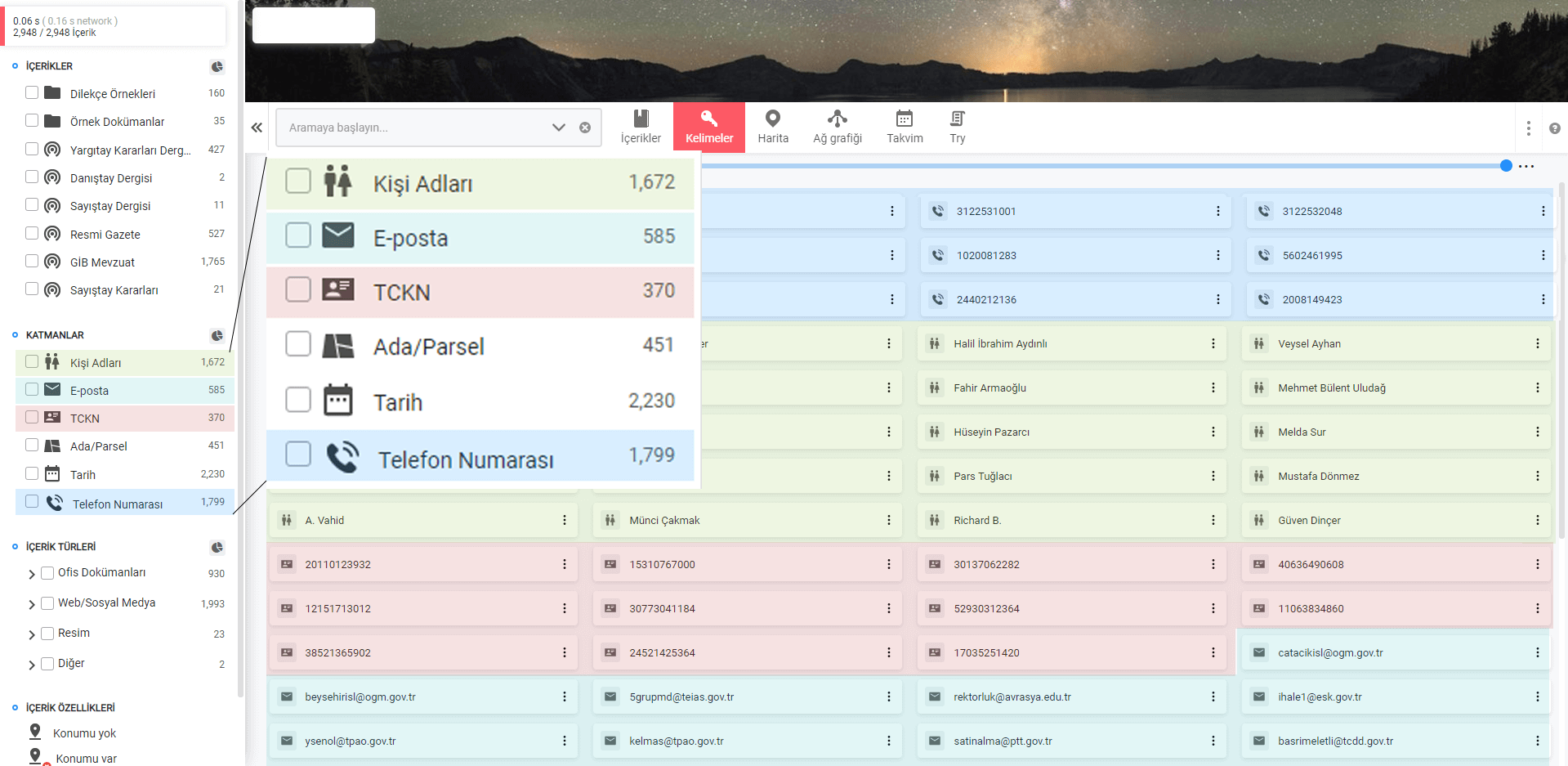Collapse the KATMANLAR section header
1568x766 pixels.
click(55, 335)
